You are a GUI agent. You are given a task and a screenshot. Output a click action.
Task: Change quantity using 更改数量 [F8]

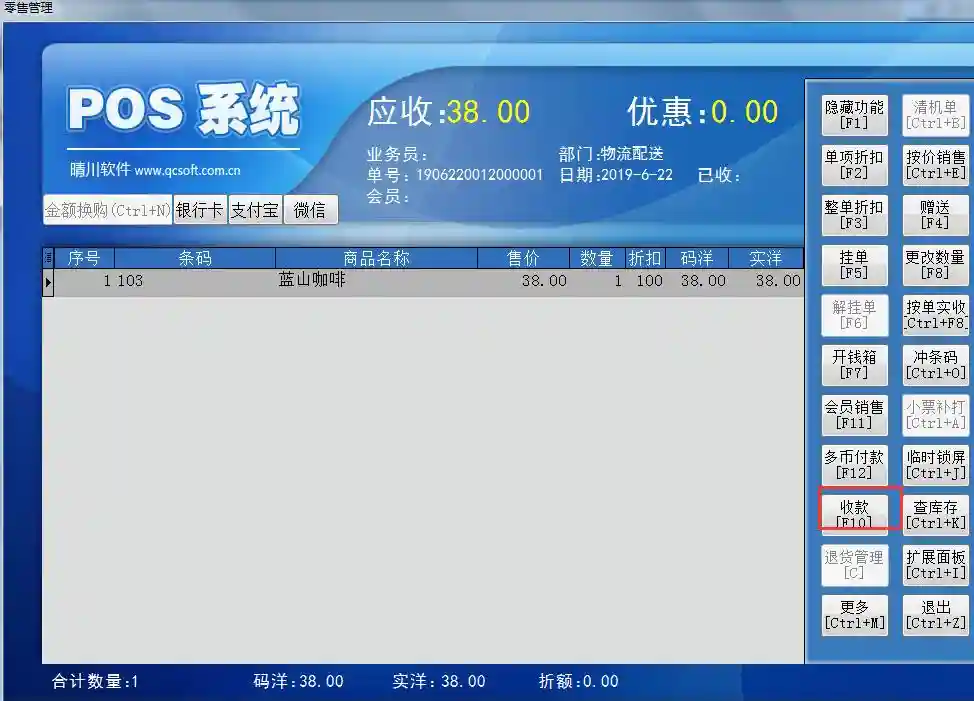click(x=935, y=265)
